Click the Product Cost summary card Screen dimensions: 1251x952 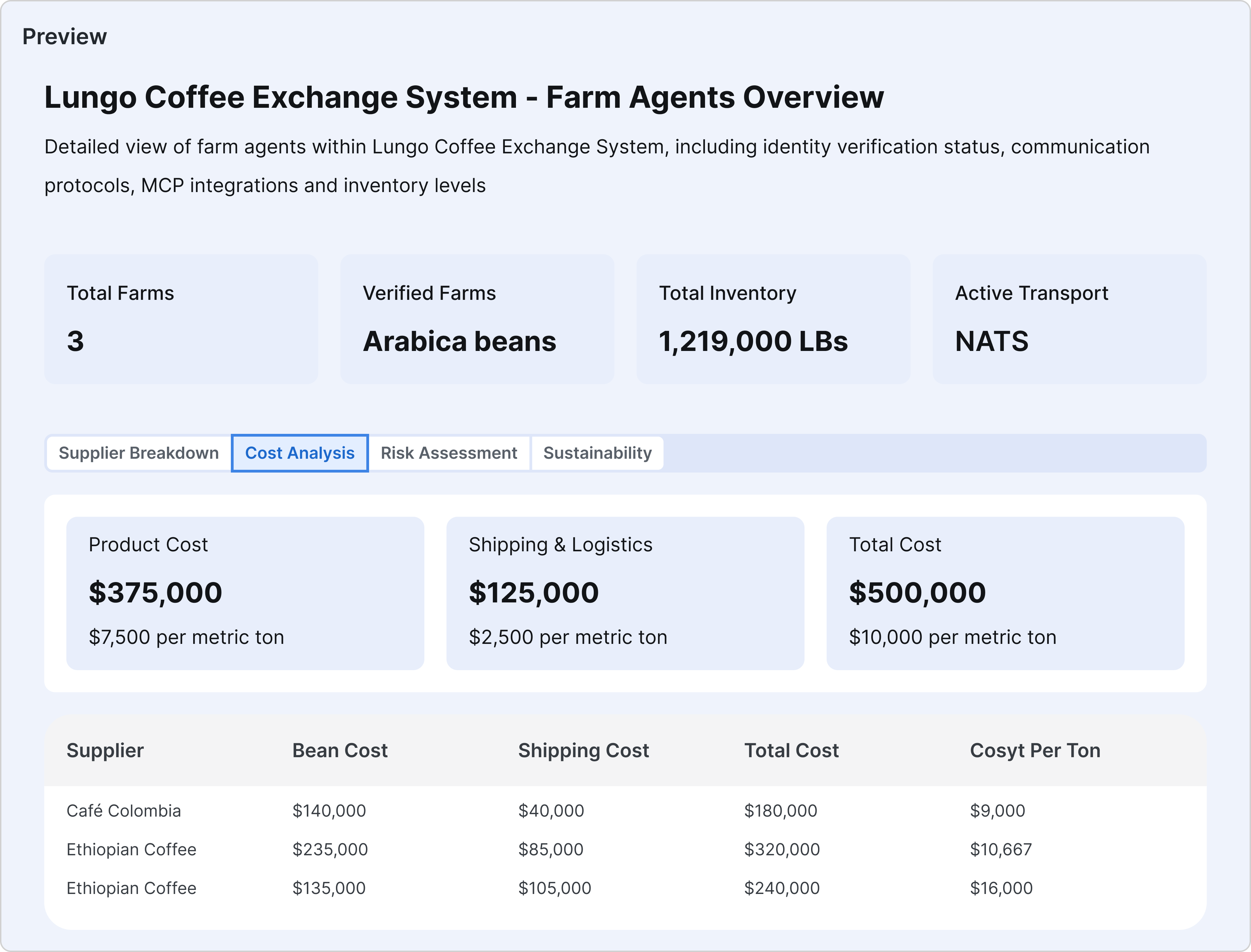245,593
